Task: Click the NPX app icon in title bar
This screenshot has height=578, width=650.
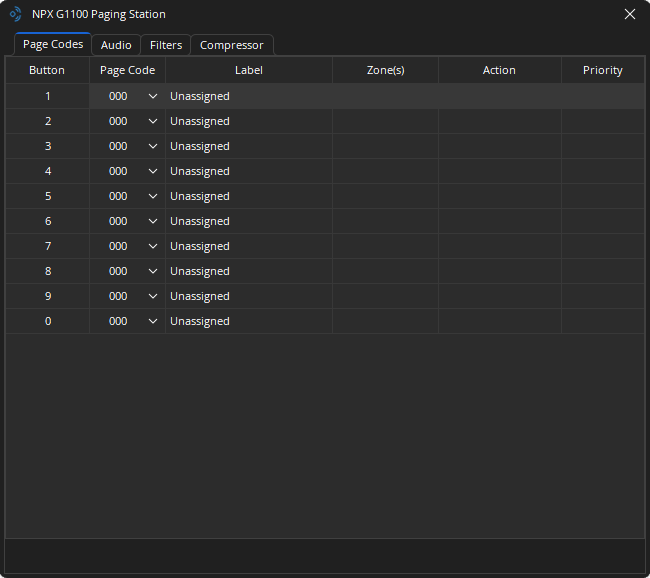Action: tap(15, 14)
